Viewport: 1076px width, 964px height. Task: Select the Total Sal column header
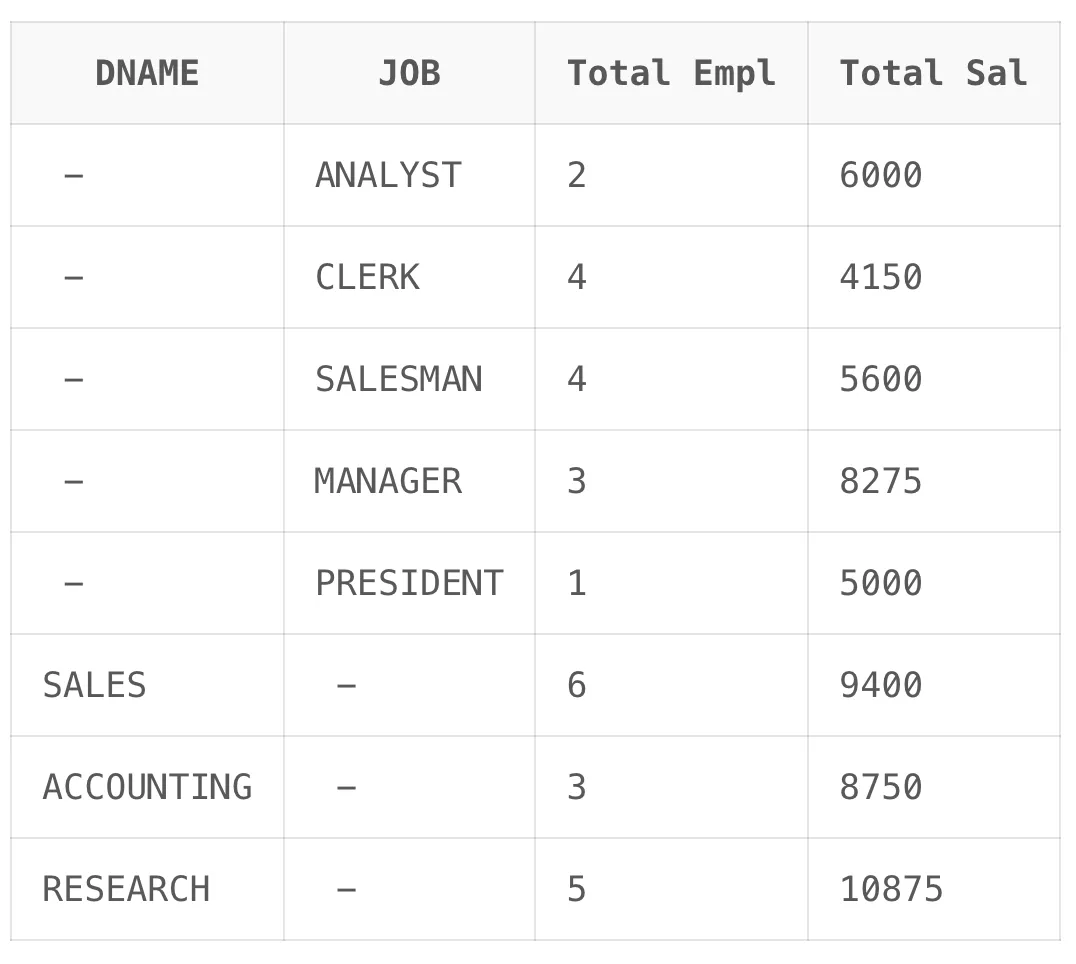click(933, 74)
